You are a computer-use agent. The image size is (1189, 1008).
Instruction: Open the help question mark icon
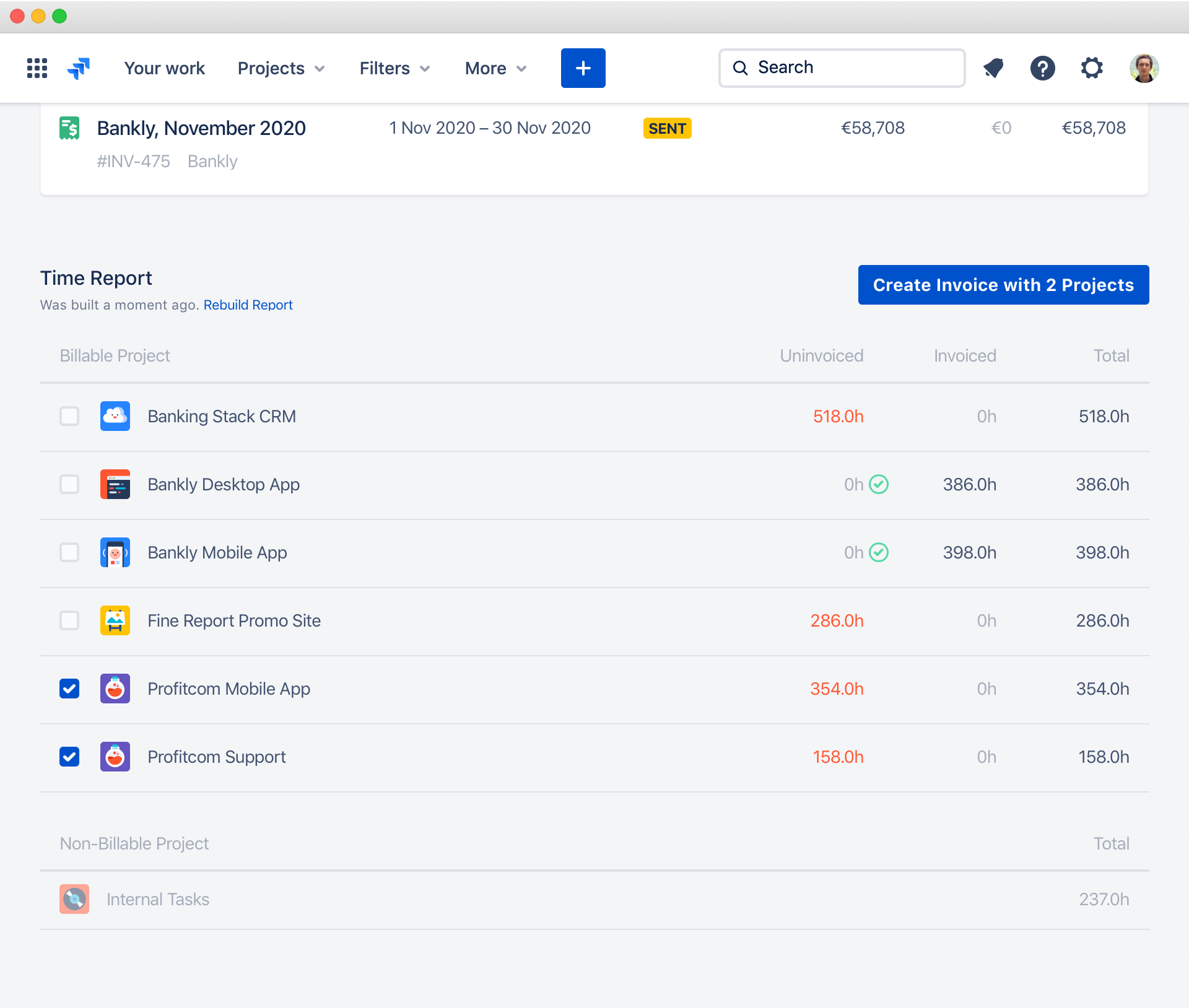[x=1043, y=68]
